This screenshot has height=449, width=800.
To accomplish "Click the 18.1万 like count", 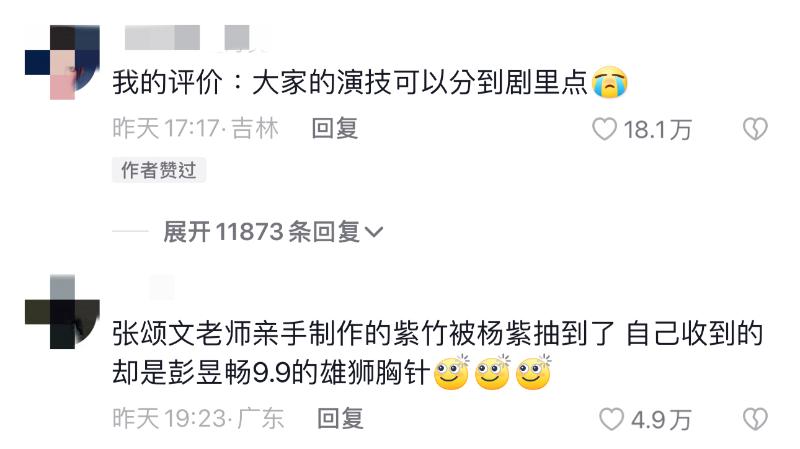I will 657,129.
